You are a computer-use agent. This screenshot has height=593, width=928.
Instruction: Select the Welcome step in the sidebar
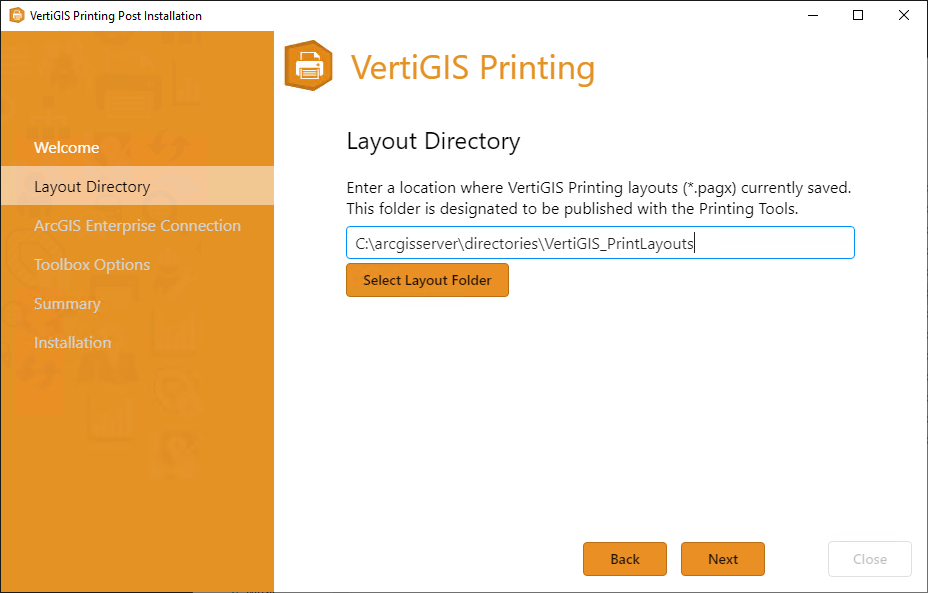pos(66,147)
